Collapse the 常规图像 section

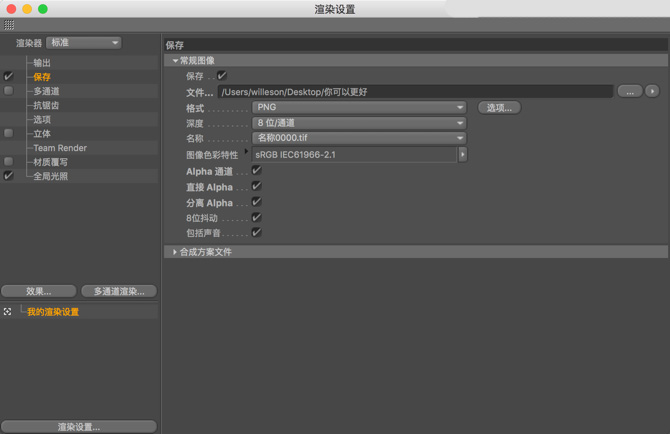[x=175, y=61]
